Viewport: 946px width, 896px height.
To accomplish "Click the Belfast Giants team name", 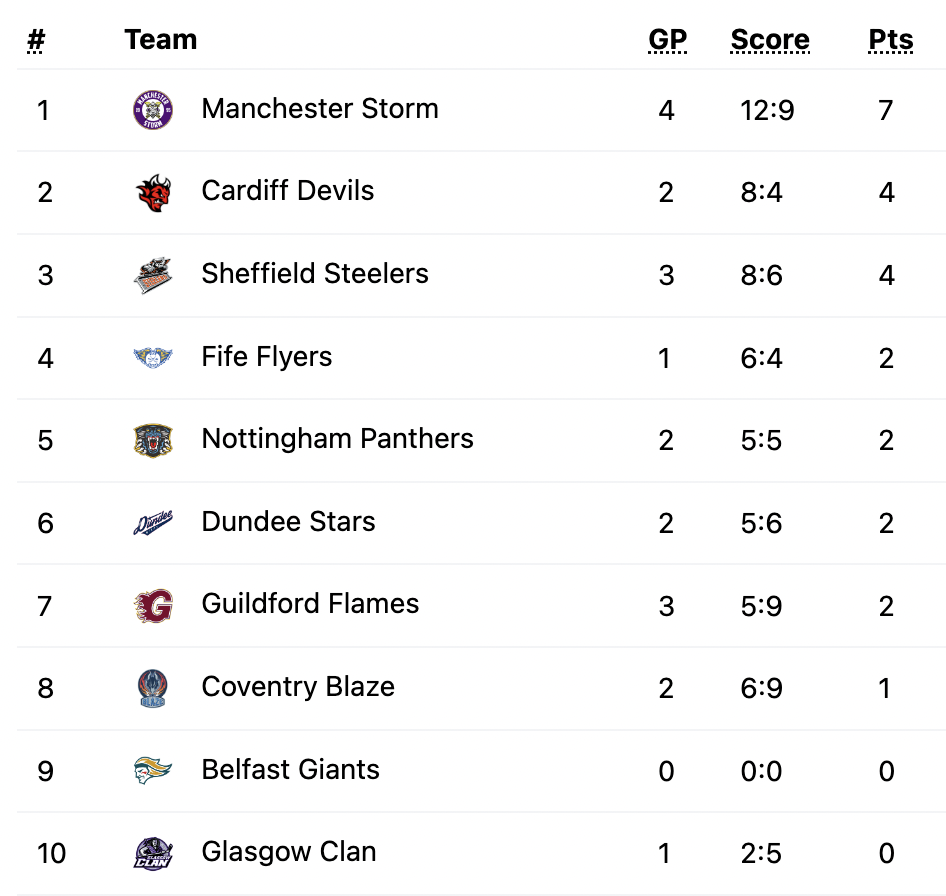I will pyautogui.click(x=290, y=770).
